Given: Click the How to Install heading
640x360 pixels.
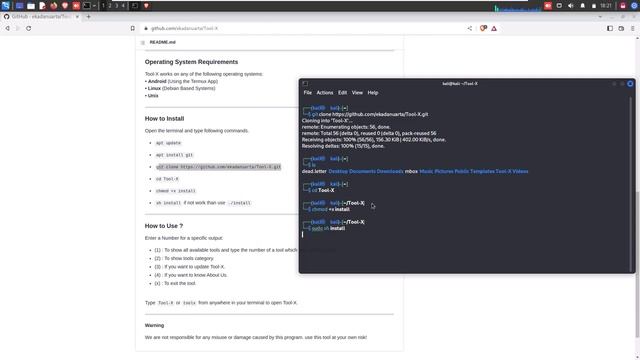Looking at the screenshot, I should tap(164, 119).
